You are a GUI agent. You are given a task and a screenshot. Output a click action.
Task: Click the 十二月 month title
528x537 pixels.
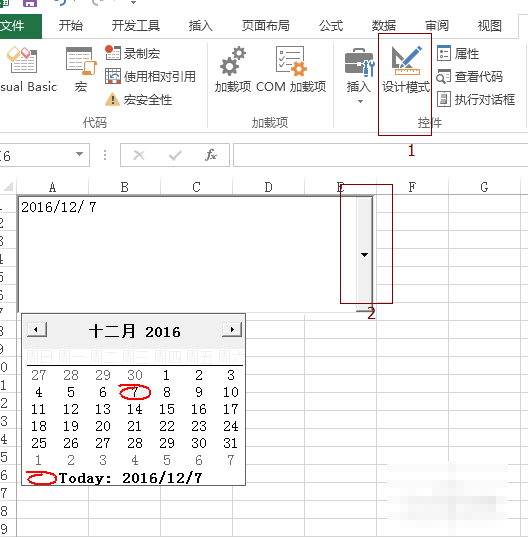click(112, 332)
